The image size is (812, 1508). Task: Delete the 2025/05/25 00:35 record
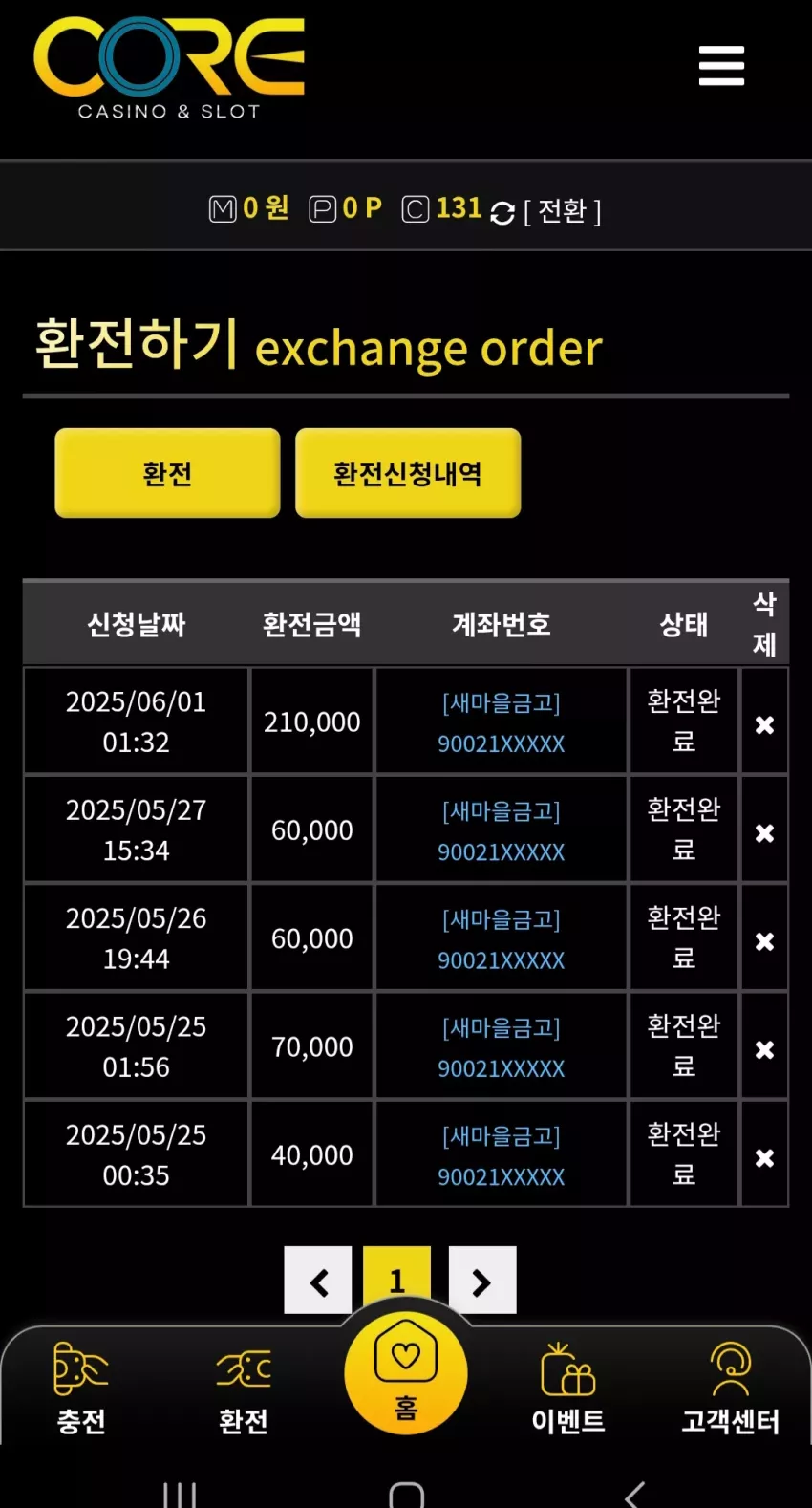pos(764,1157)
